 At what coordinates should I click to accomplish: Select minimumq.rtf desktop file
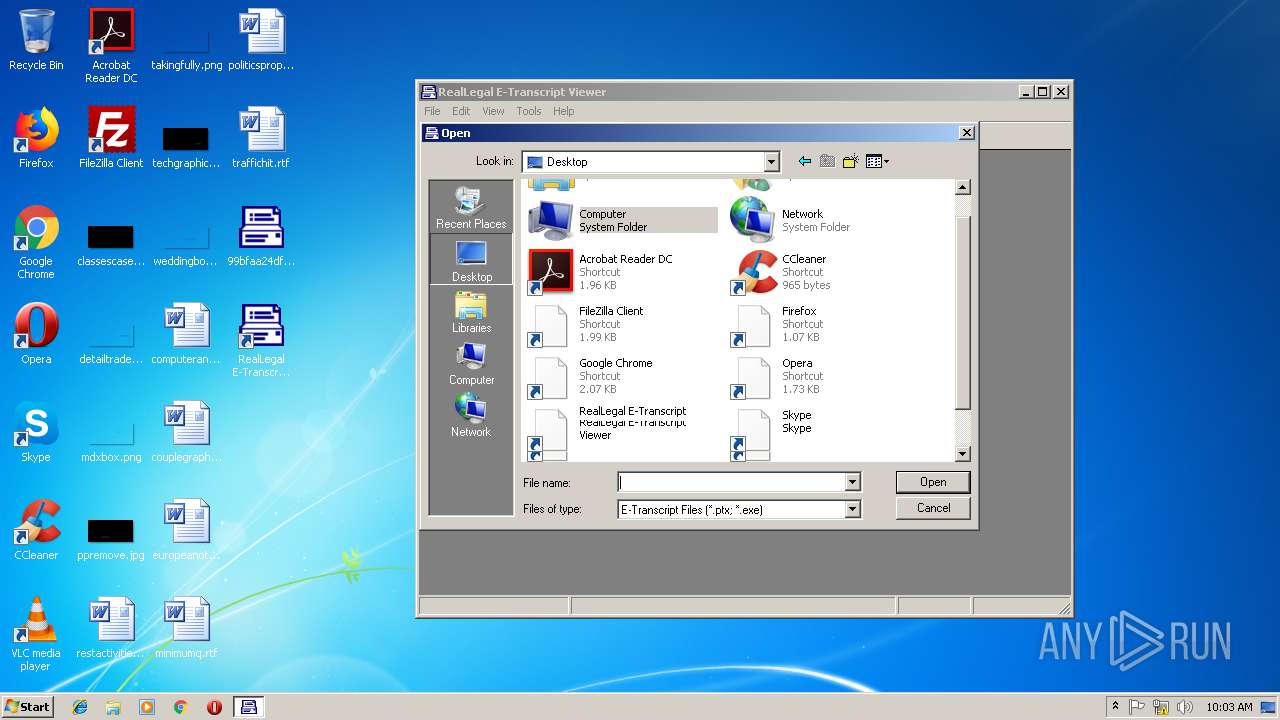[x=186, y=628]
